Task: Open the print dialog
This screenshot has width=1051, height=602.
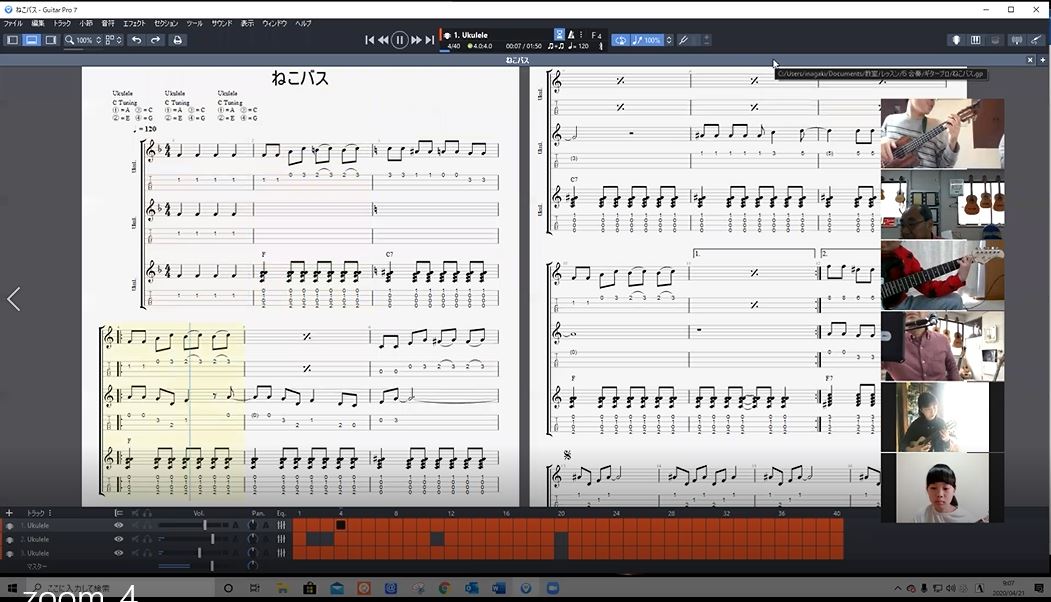Action: pos(178,40)
